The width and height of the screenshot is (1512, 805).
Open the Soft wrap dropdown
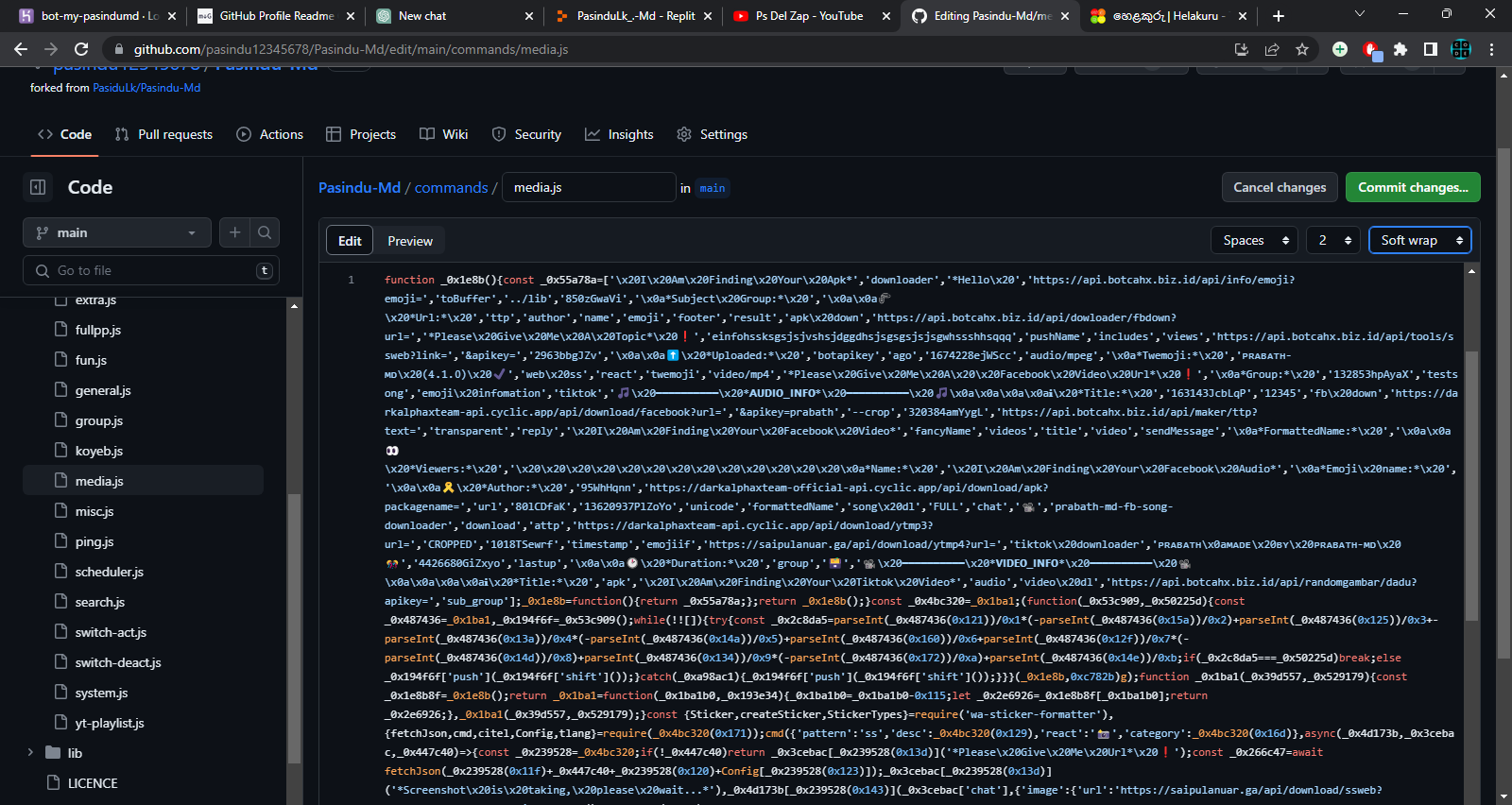point(1419,240)
